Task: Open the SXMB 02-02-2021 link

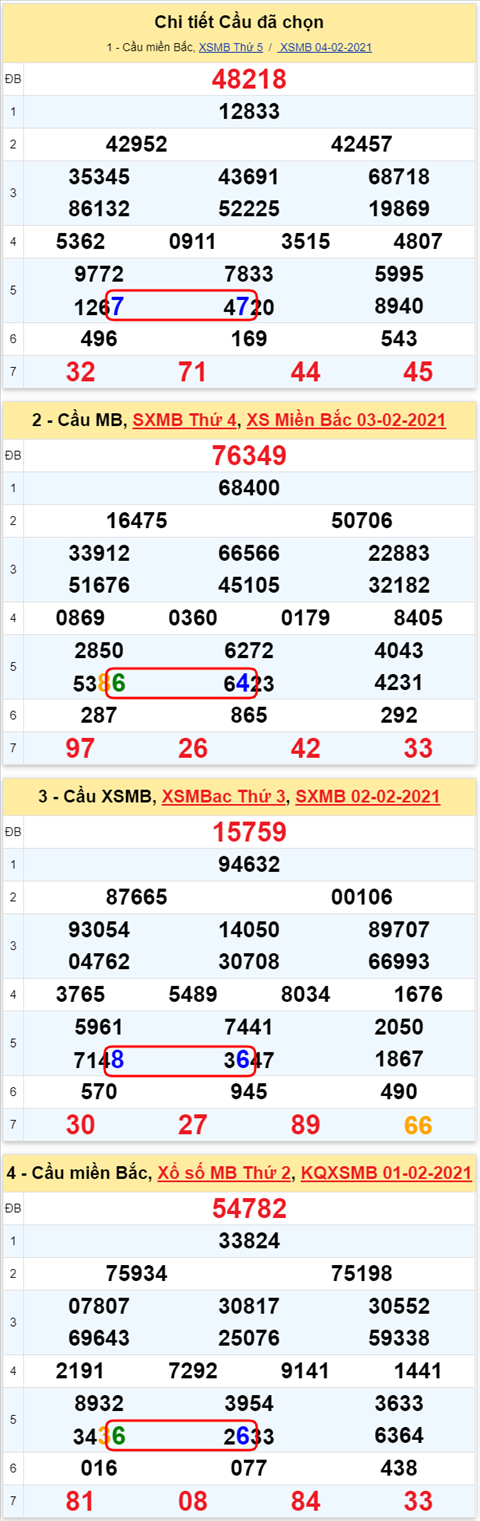Action: pos(368,796)
